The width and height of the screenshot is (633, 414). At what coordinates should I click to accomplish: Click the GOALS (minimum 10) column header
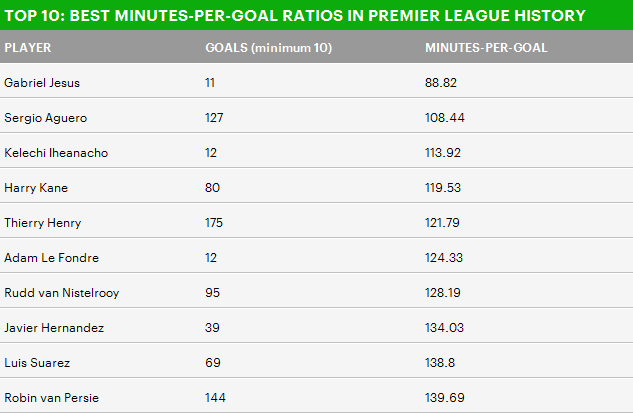[268, 48]
